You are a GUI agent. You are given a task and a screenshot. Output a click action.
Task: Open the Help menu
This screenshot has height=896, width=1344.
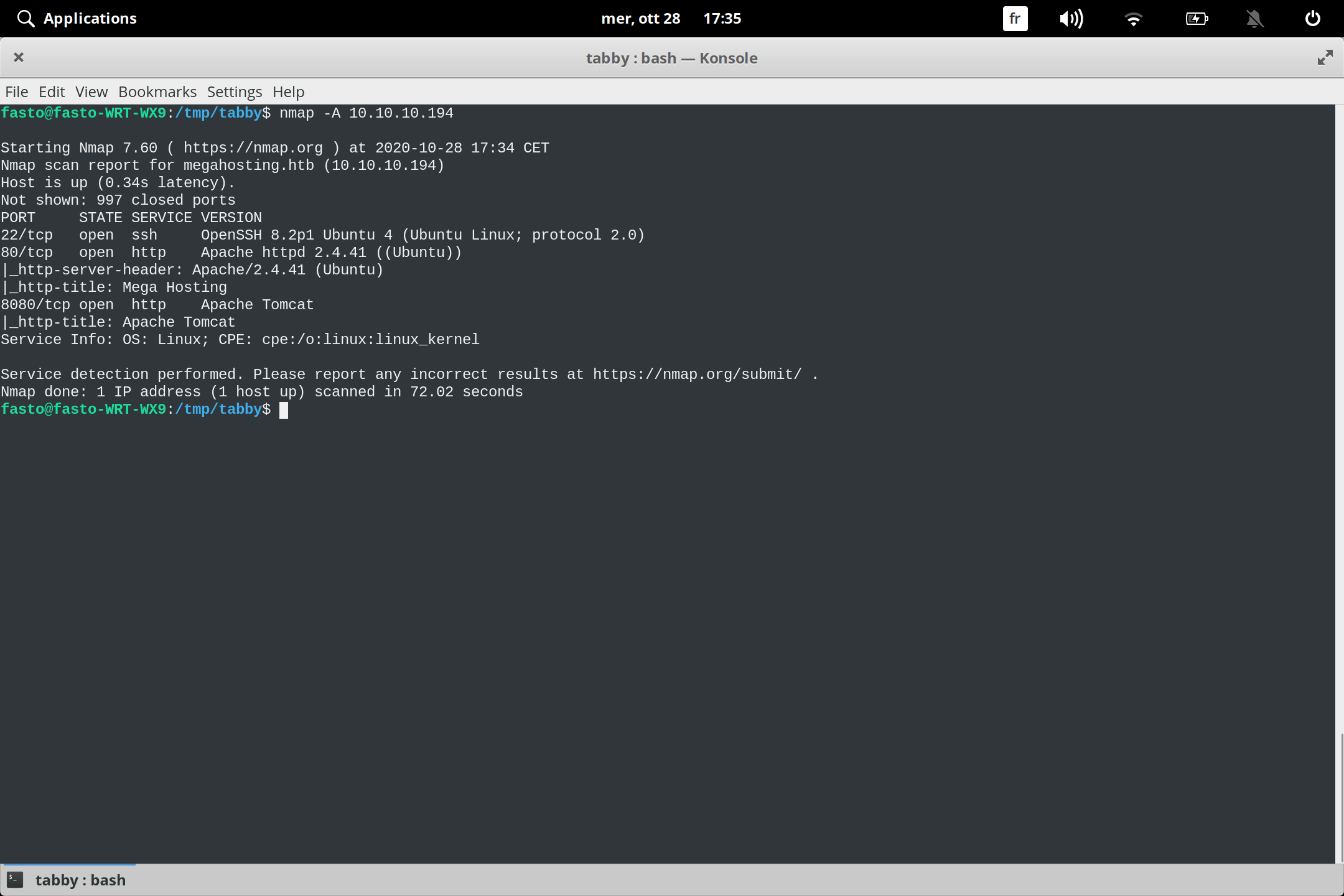[x=287, y=91]
